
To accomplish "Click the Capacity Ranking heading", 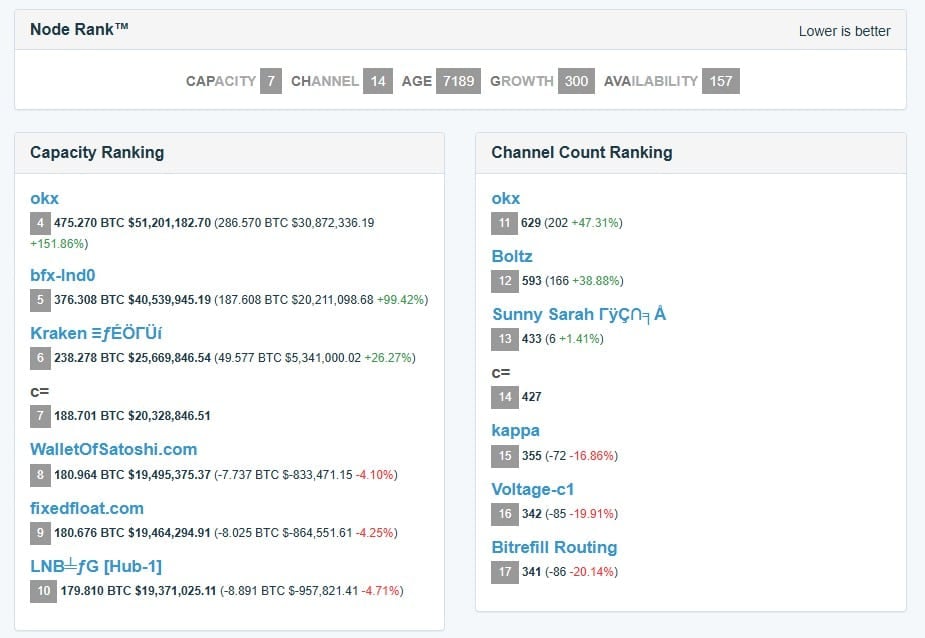I will (x=97, y=152).
